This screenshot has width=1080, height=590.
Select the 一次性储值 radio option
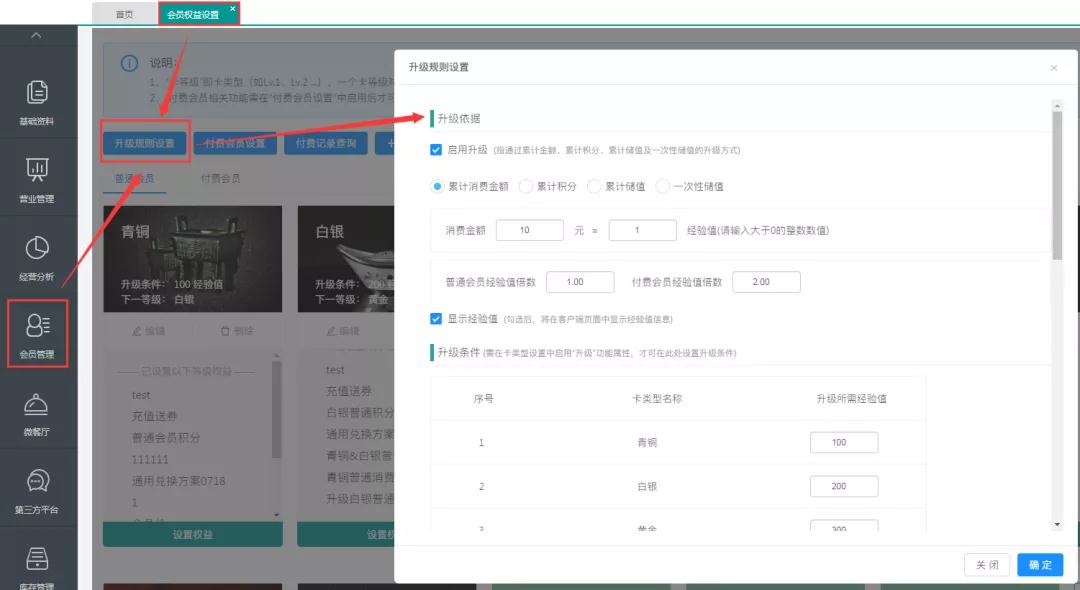point(663,186)
